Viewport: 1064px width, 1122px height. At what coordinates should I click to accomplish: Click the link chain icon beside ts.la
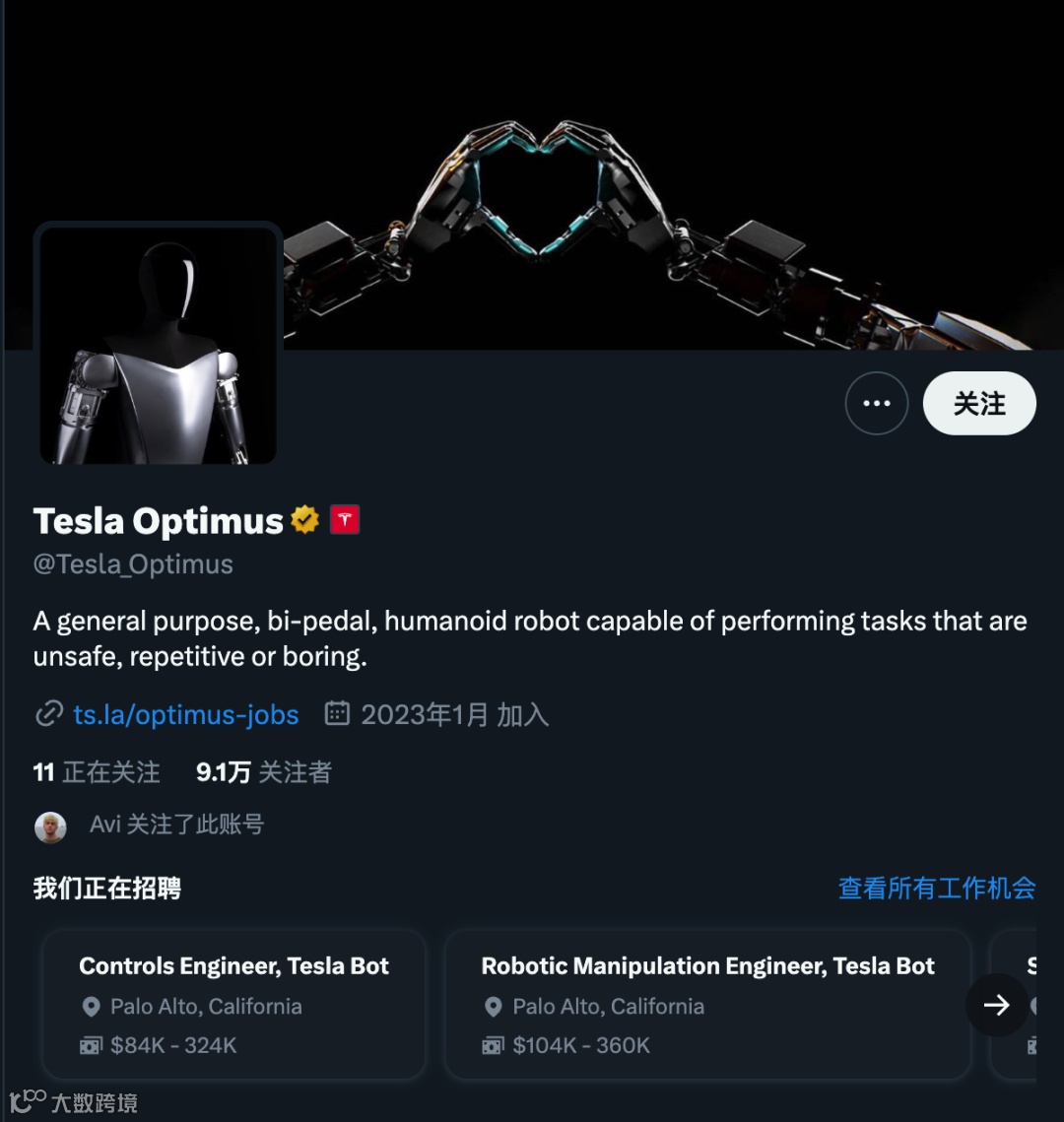(49, 714)
